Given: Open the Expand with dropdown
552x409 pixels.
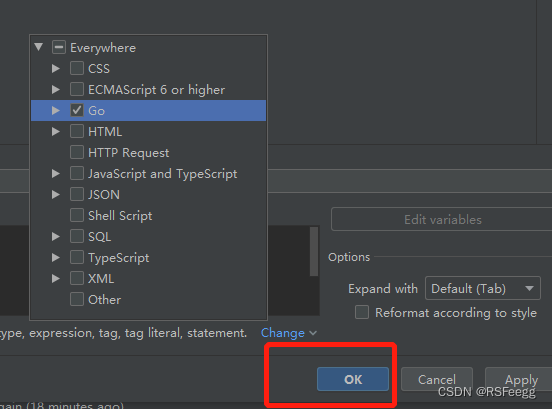Looking at the screenshot, I should (483, 289).
